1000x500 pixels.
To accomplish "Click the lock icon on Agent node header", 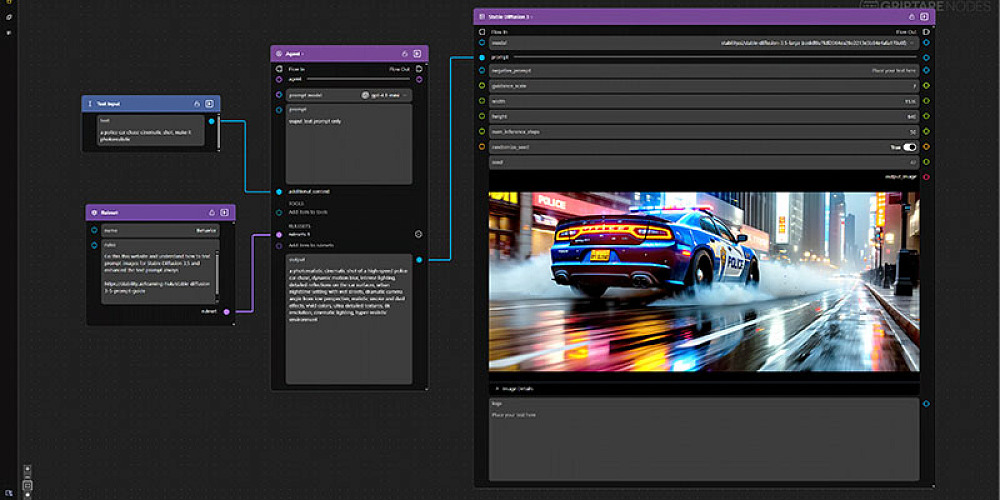I will [x=404, y=54].
